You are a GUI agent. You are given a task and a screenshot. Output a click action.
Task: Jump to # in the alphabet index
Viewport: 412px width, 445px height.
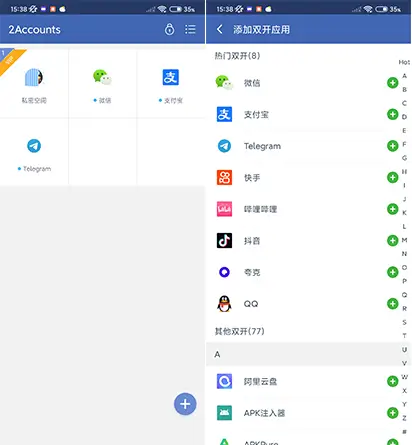point(404,431)
